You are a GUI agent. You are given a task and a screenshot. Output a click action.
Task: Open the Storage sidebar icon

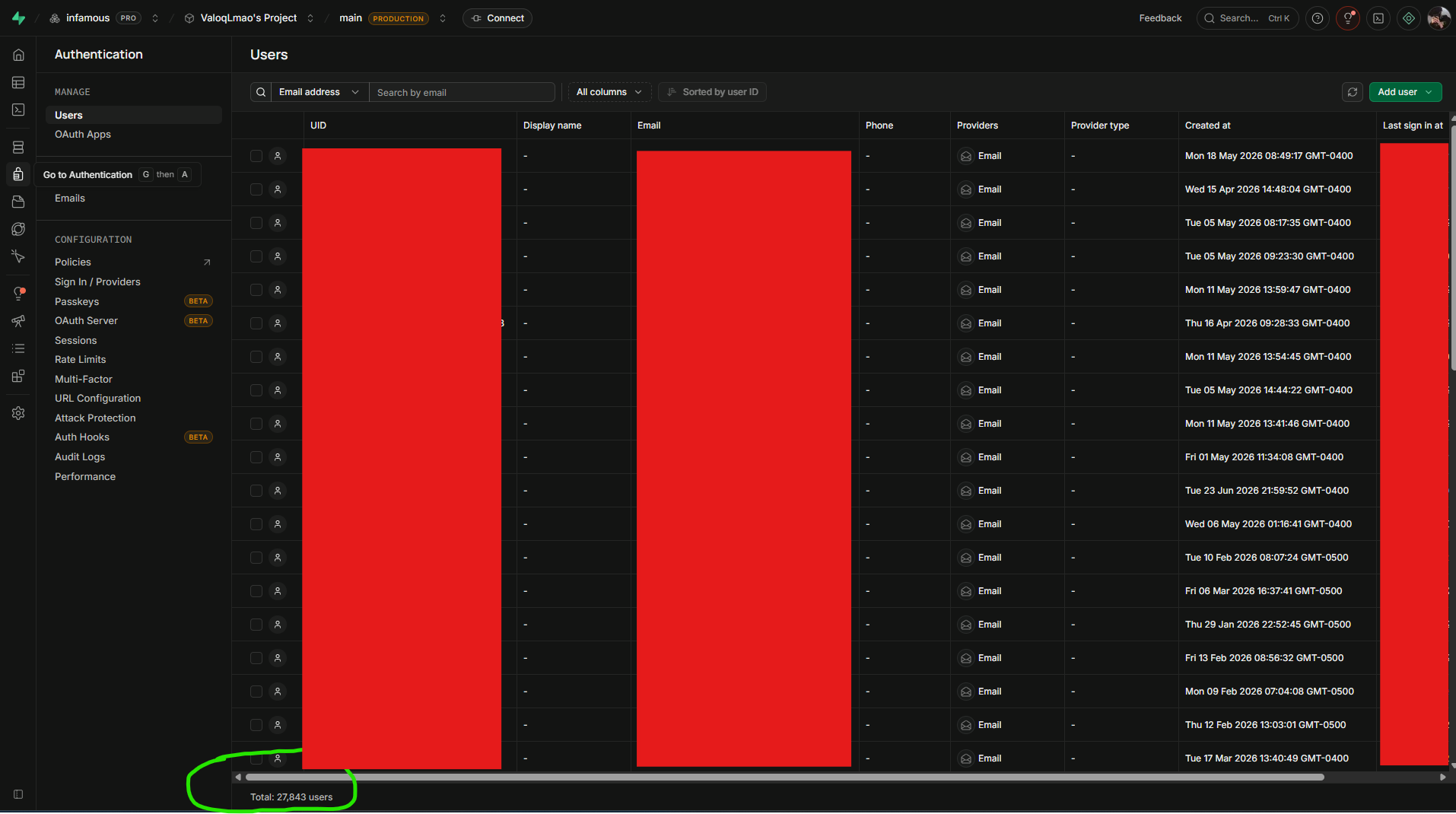pos(19,202)
